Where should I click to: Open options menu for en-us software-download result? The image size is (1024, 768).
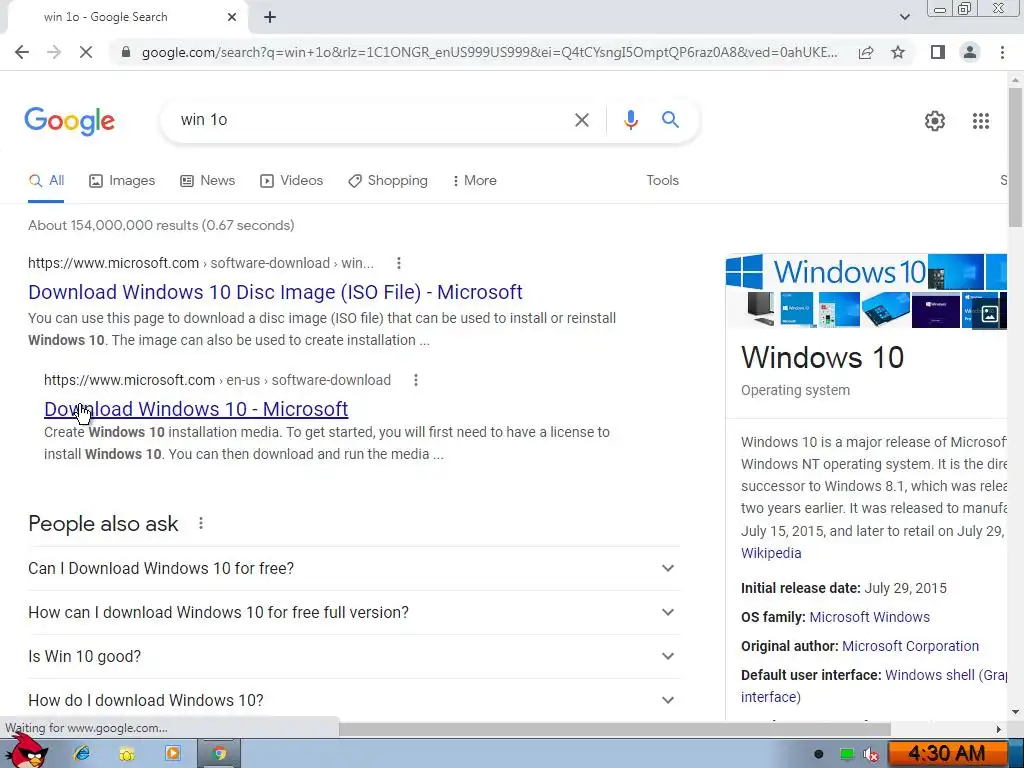[x=416, y=380]
